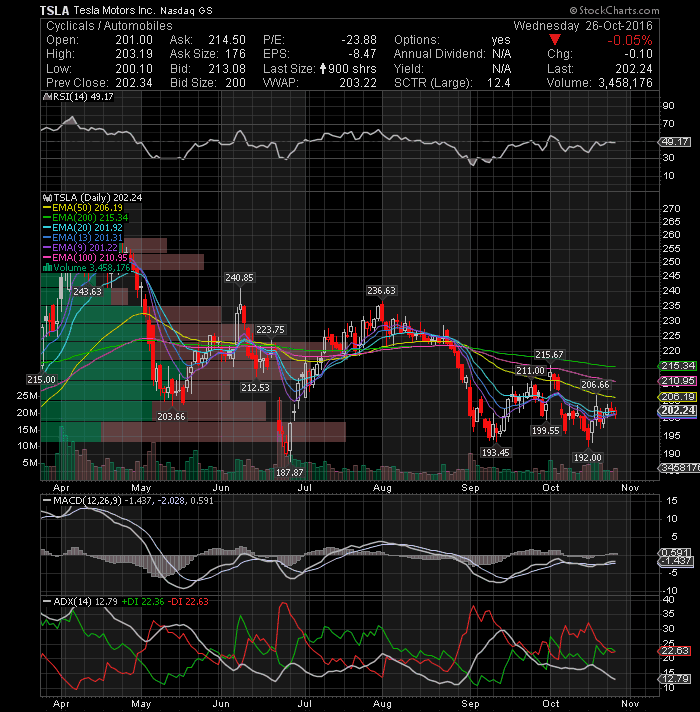This screenshot has width=700, height=712.
Task: Click the RSI(14) 49.17 panel label
Action: point(83,97)
